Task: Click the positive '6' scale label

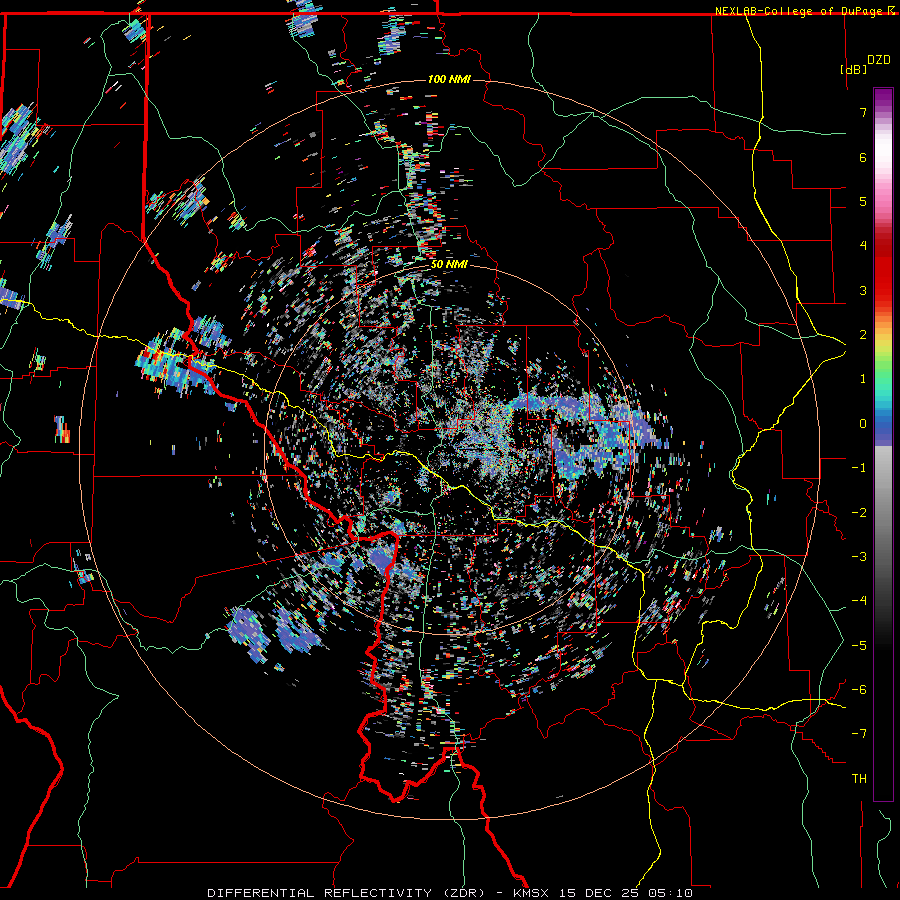Action: [863, 157]
